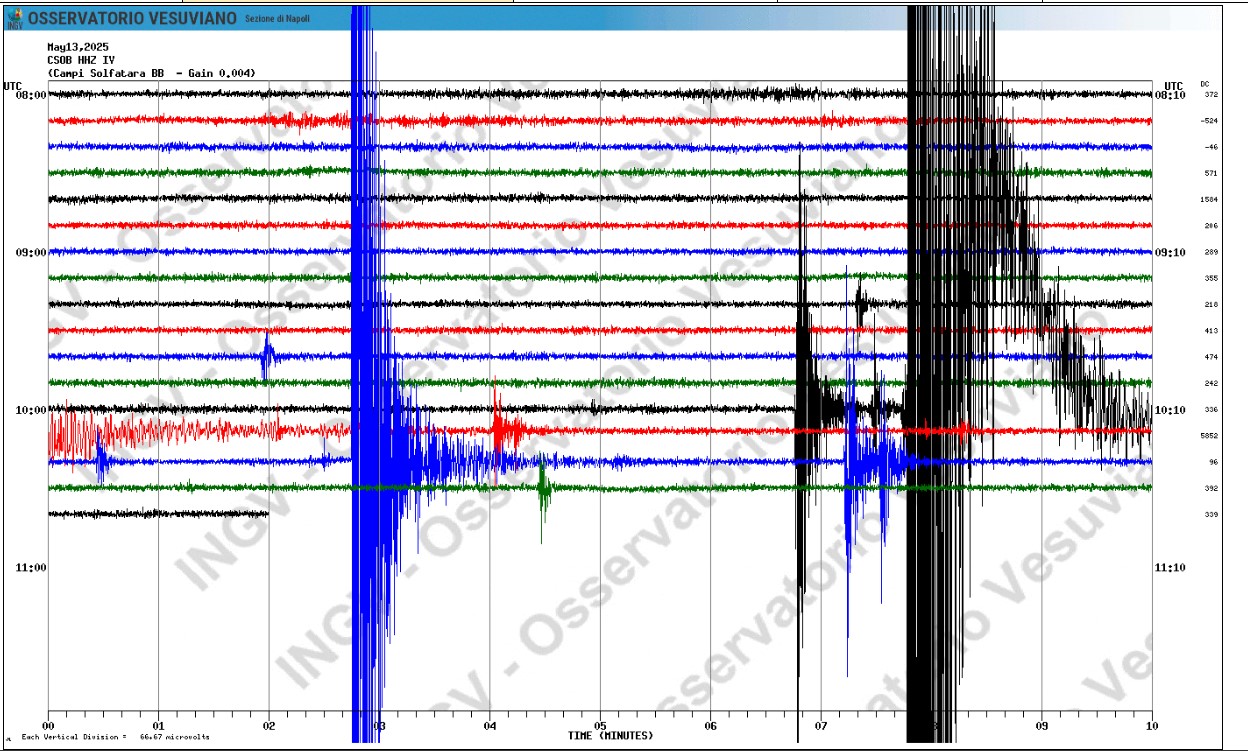Click the '07' minute axis label
The height and width of the screenshot is (751, 1248).
tap(820, 726)
